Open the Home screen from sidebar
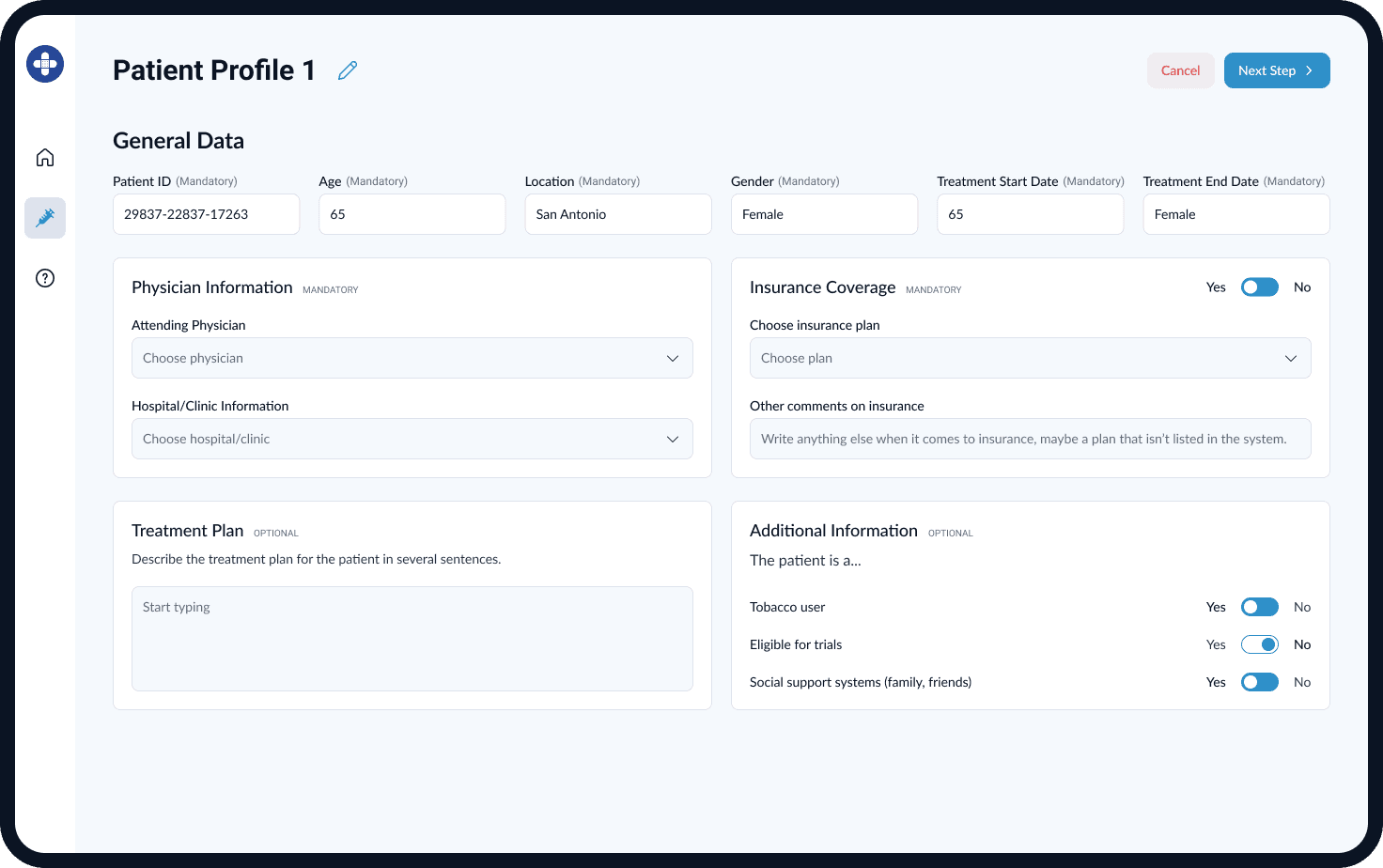The height and width of the screenshot is (868, 1383). (44, 157)
